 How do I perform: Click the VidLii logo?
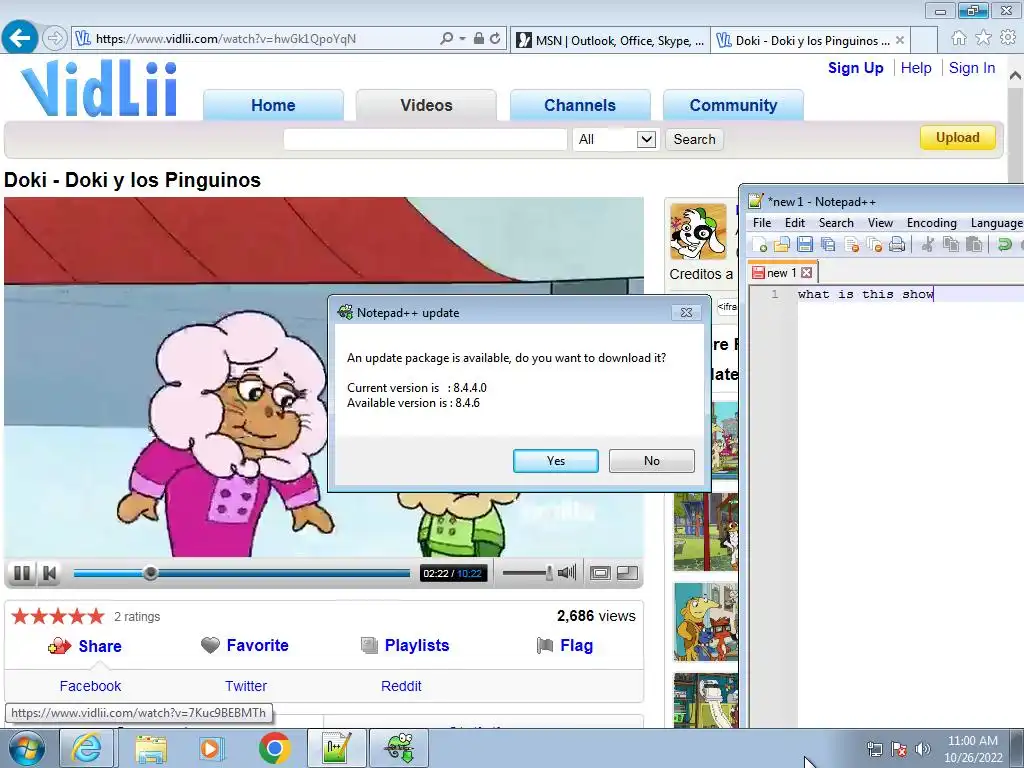(99, 89)
